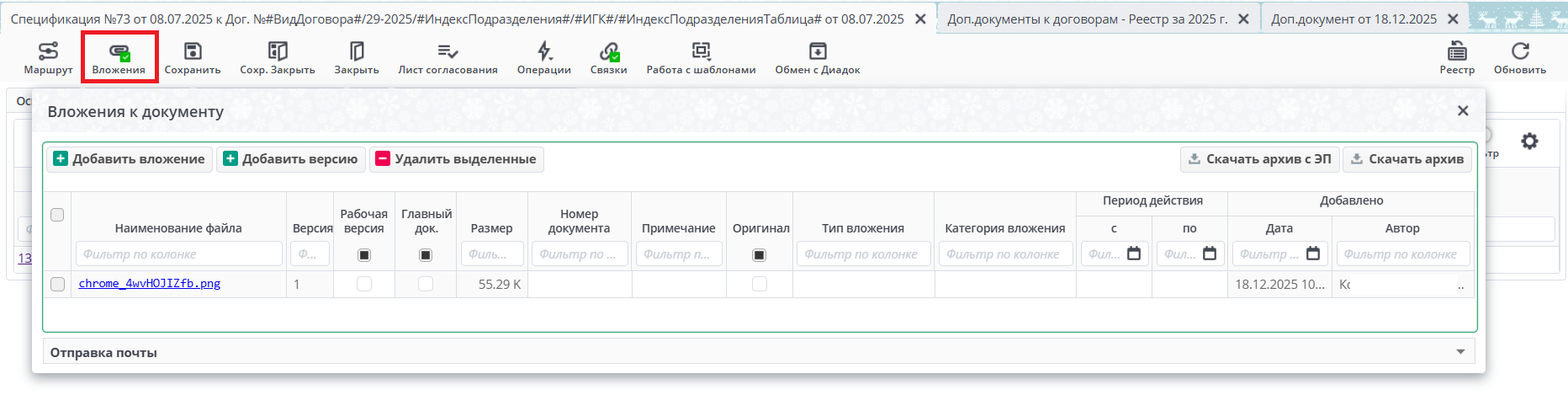The height and width of the screenshot is (395, 1568).
Task: Toggle the select-all header checkbox
Action: pos(57,215)
